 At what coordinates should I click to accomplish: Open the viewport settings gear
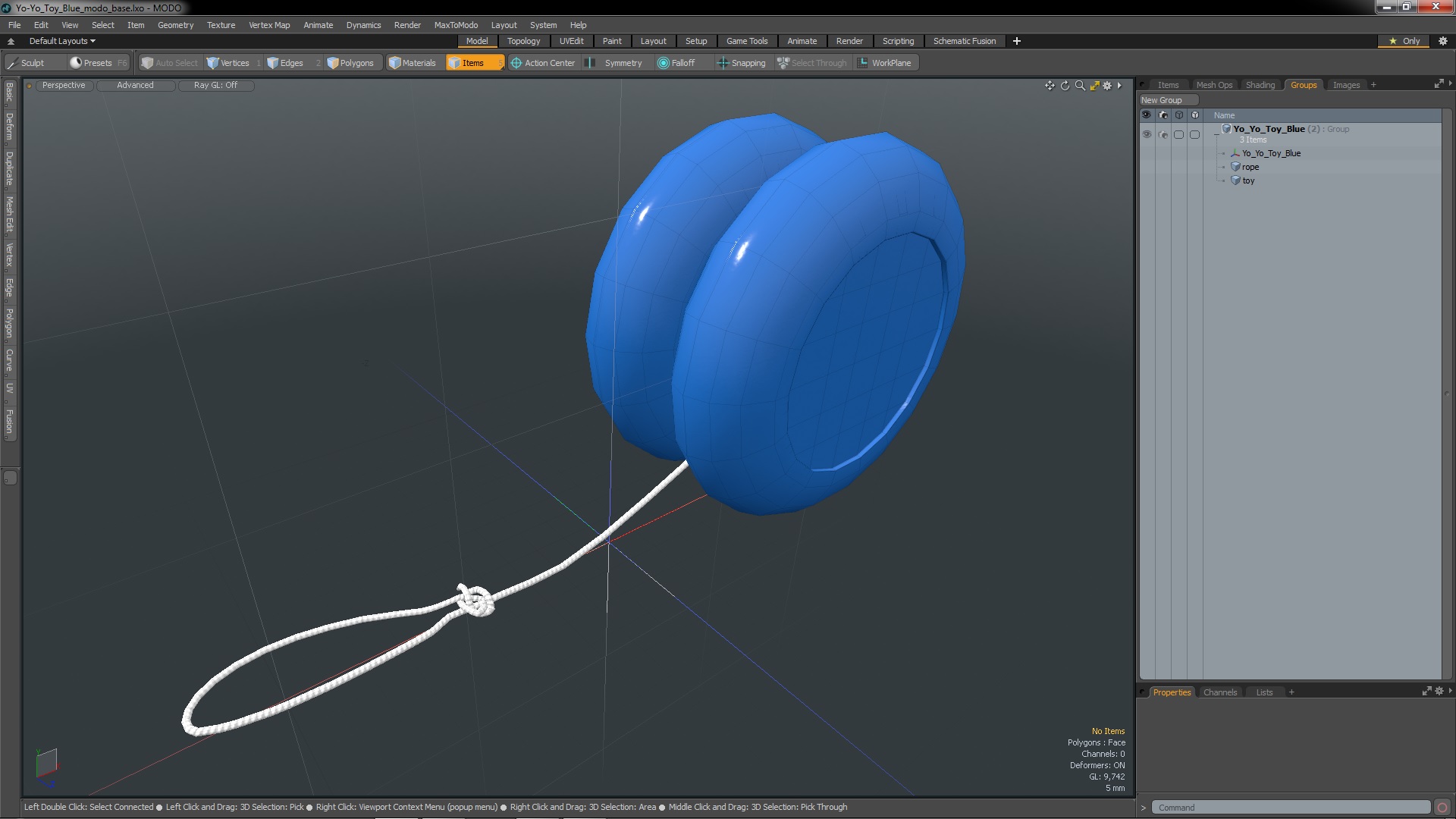pyautogui.click(x=1107, y=86)
